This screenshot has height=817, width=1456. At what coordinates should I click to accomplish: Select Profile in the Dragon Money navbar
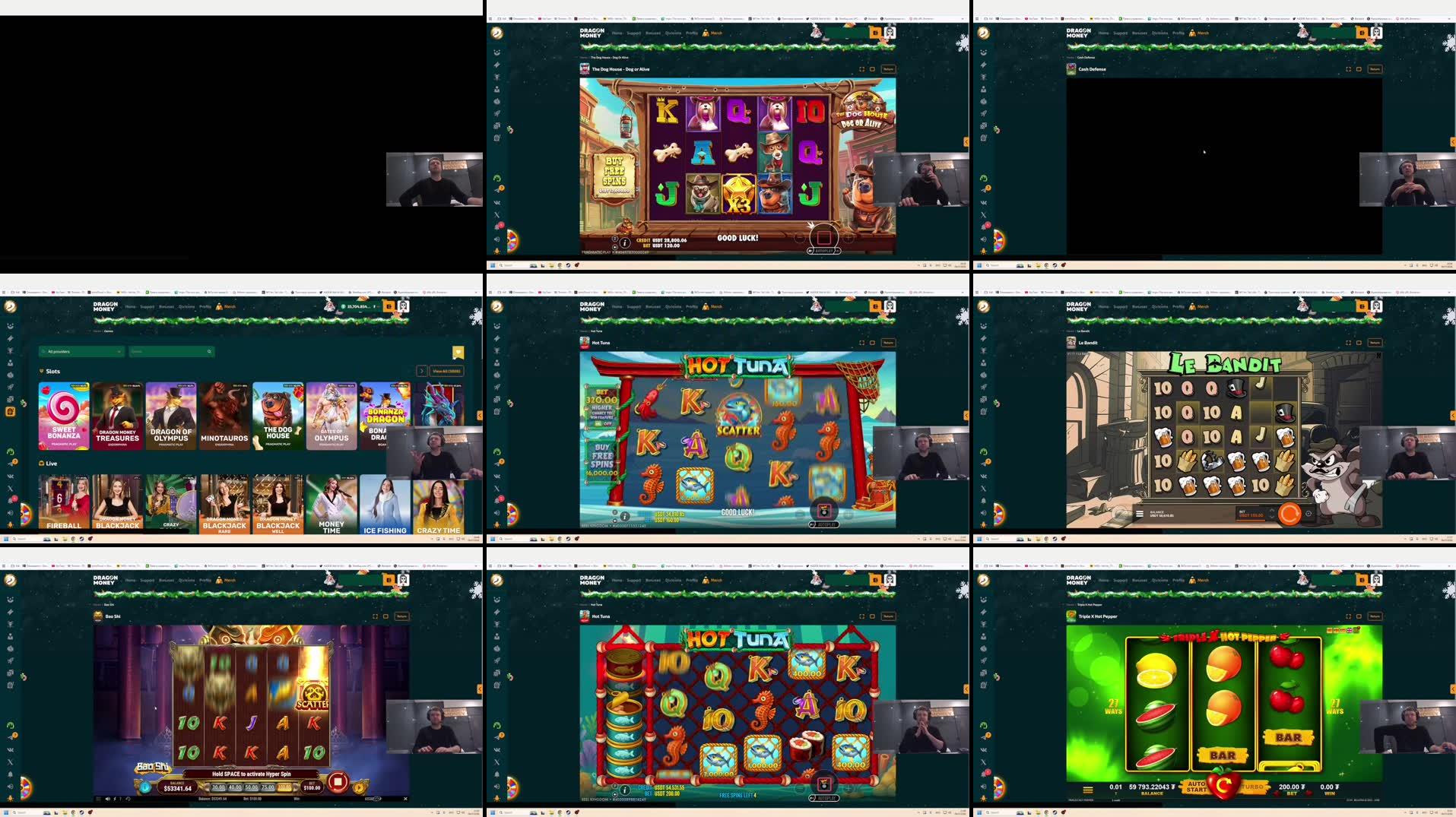(204, 306)
